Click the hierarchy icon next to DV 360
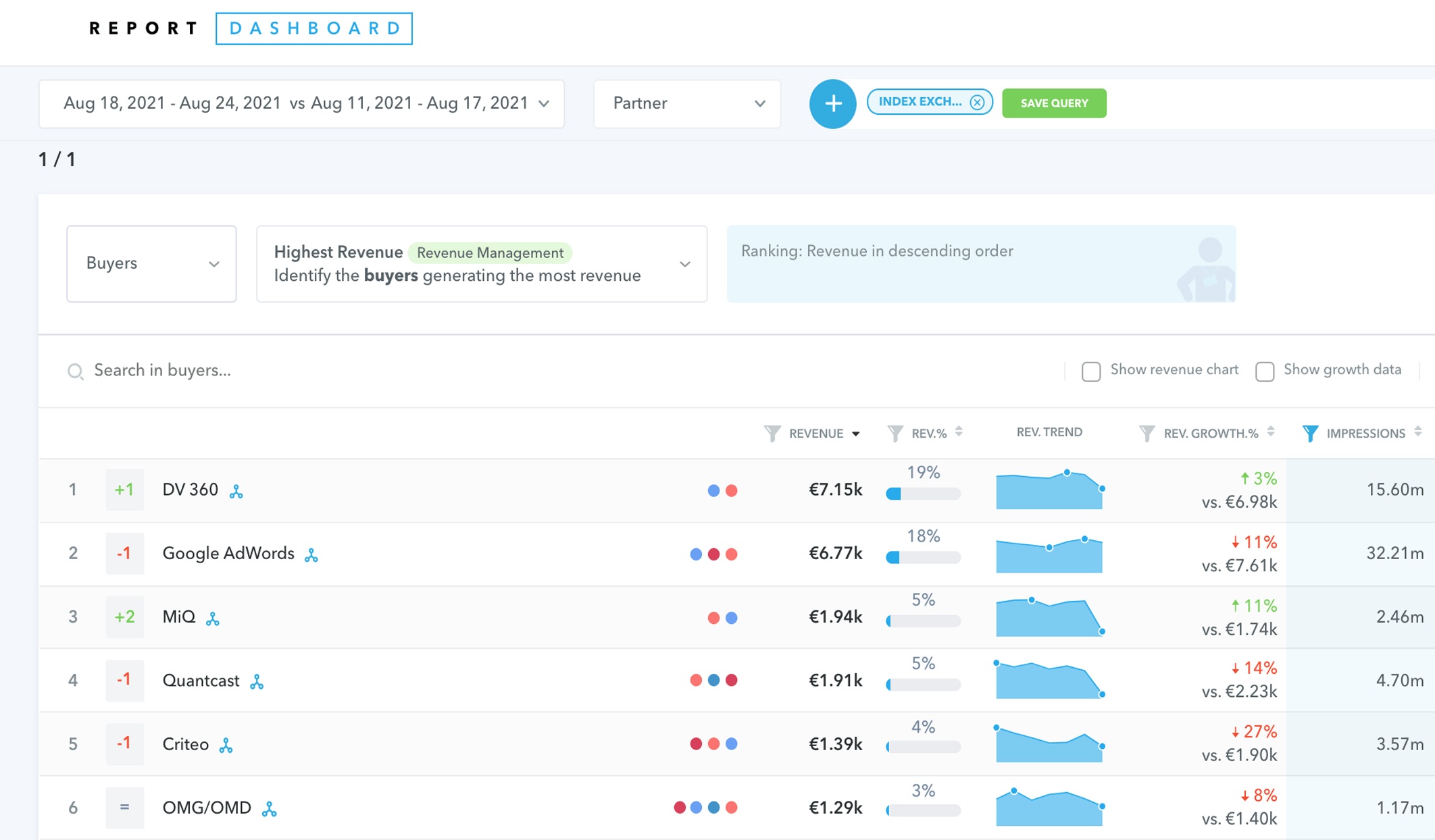This screenshot has width=1435, height=840. coord(236,491)
